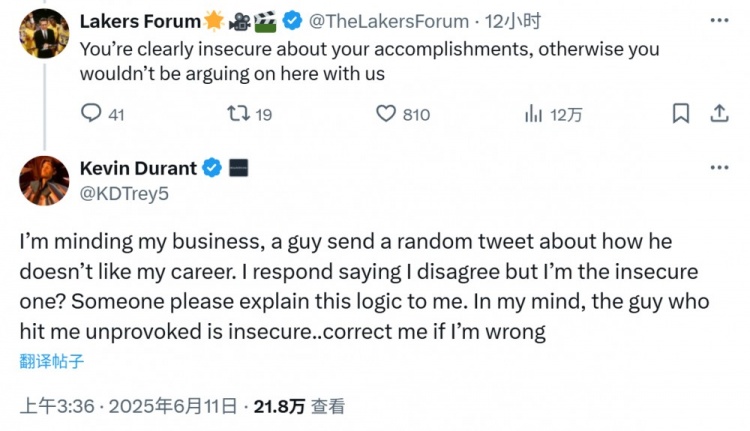Viewport: 750px width, 431px height.
Task: Click the black affiliate badge icon
Action: click(x=239, y=169)
